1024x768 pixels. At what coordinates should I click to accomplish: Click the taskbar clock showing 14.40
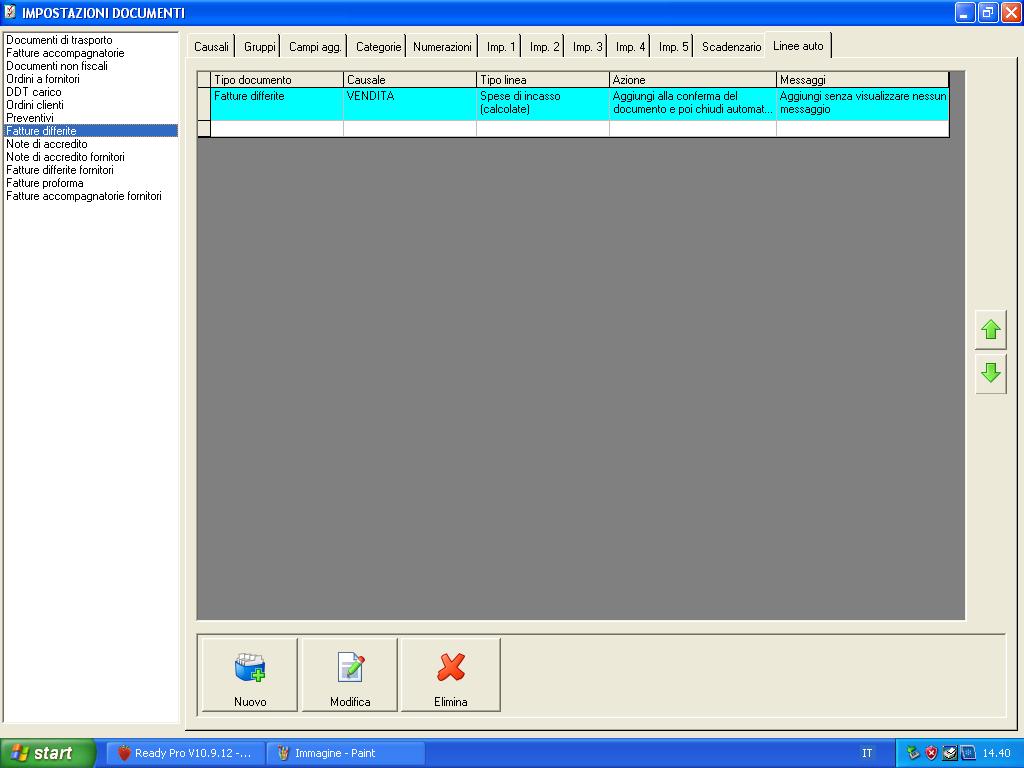(997, 753)
